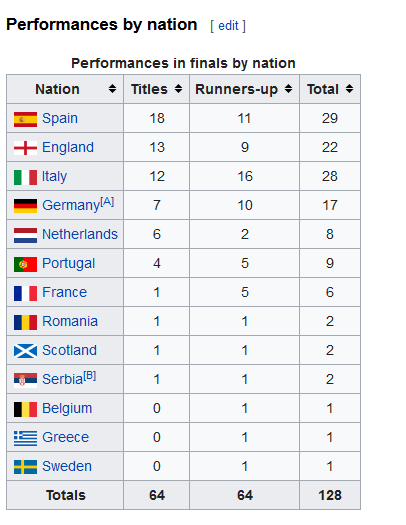Open the Netherlands link

tap(80, 234)
